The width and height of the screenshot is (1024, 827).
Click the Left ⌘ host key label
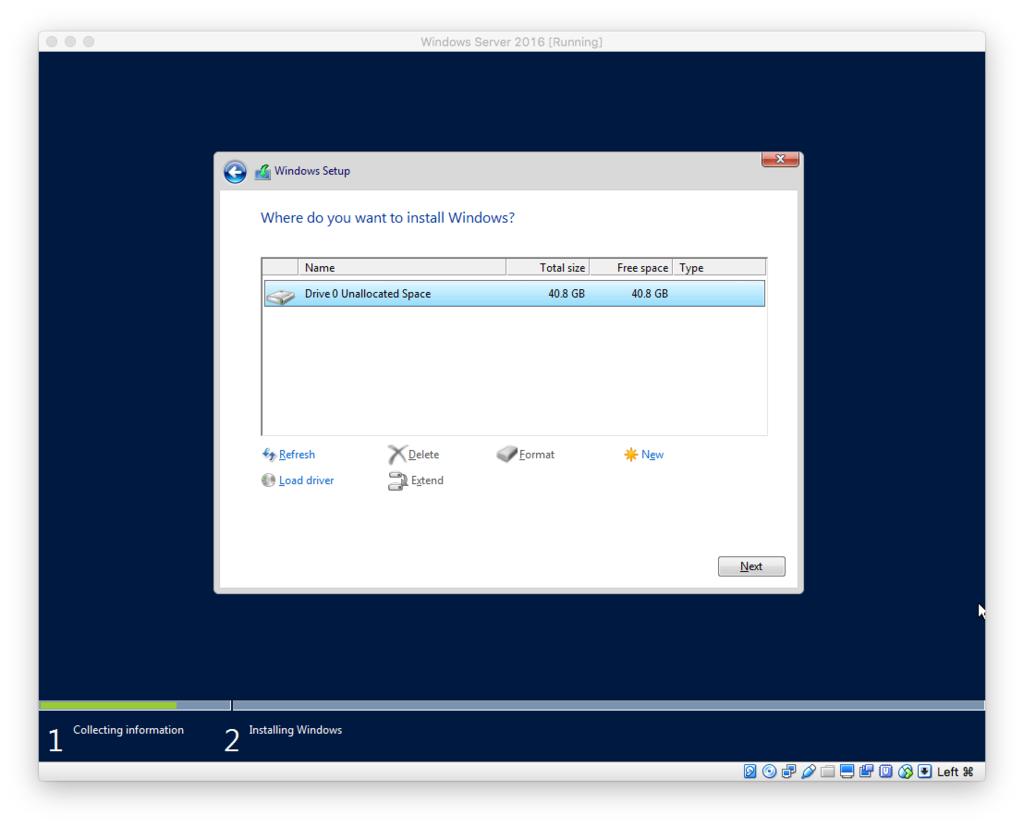pyautogui.click(x=955, y=772)
